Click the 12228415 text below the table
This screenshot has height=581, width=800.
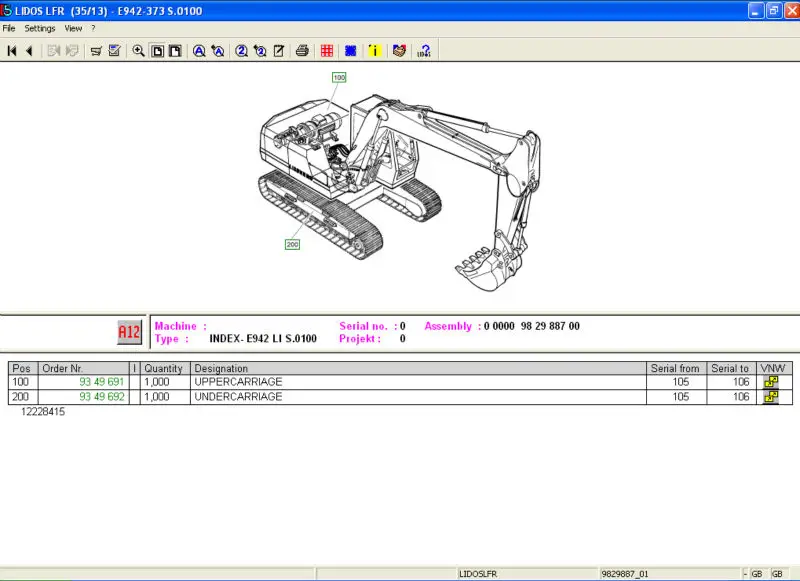(43, 412)
